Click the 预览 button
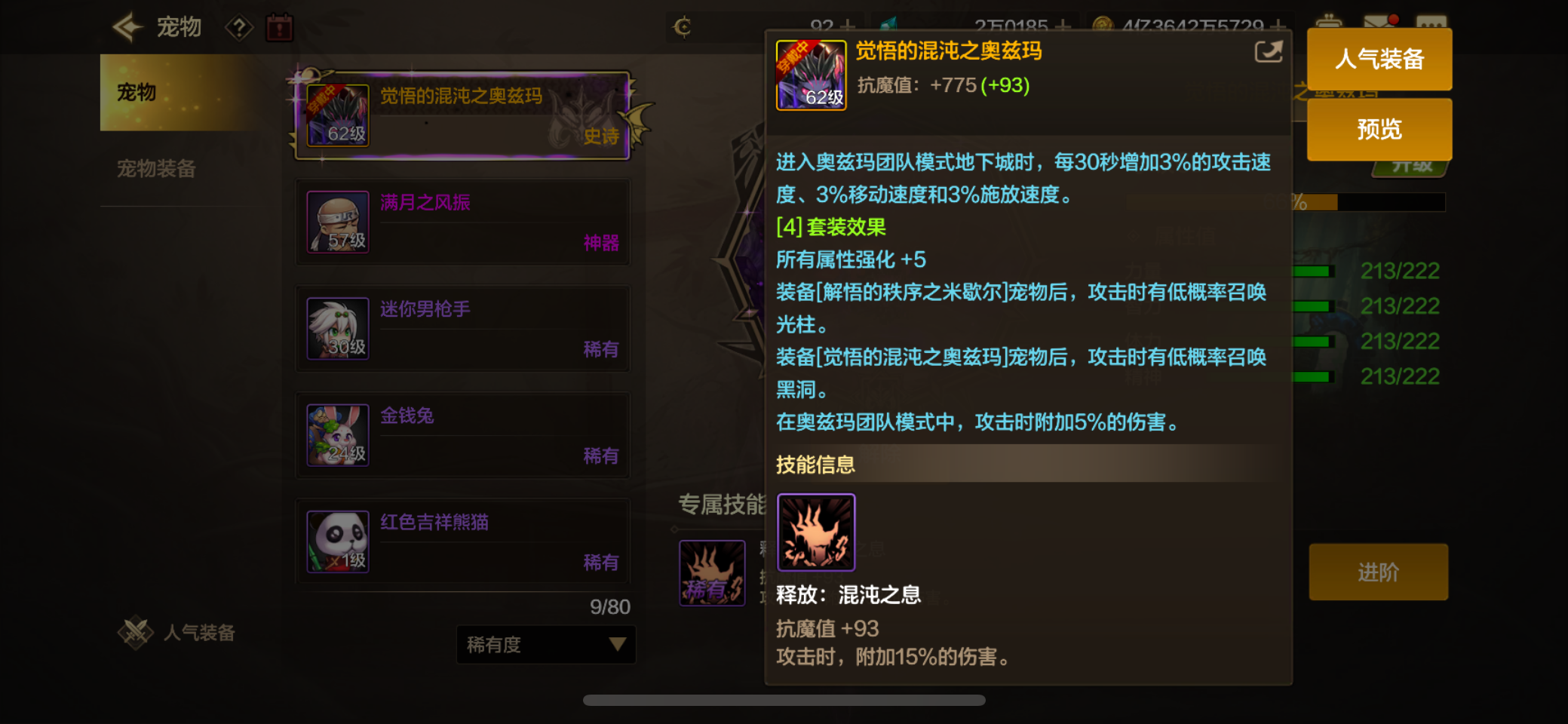1568x724 pixels. click(1379, 129)
